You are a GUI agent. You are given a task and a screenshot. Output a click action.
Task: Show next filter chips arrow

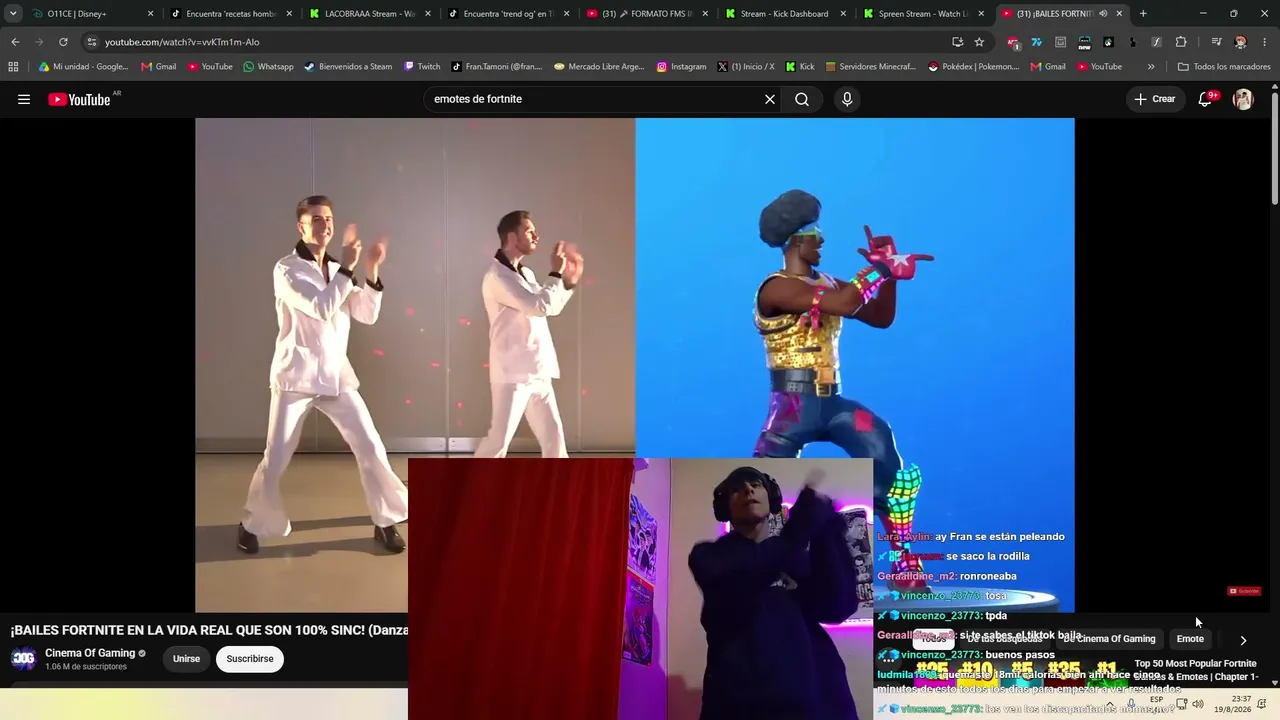click(x=1243, y=640)
